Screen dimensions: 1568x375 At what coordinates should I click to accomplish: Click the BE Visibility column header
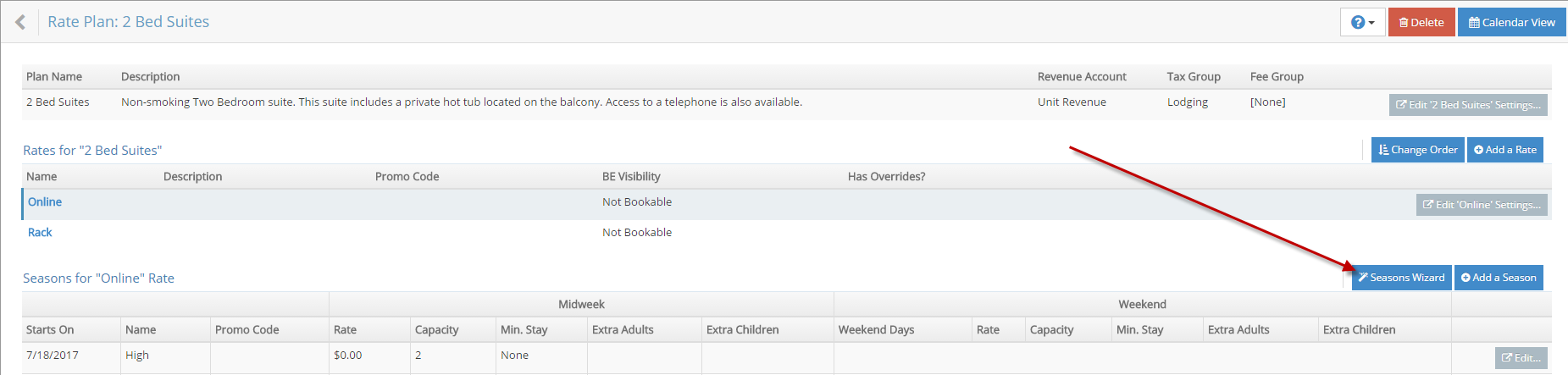click(x=631, y=177)
